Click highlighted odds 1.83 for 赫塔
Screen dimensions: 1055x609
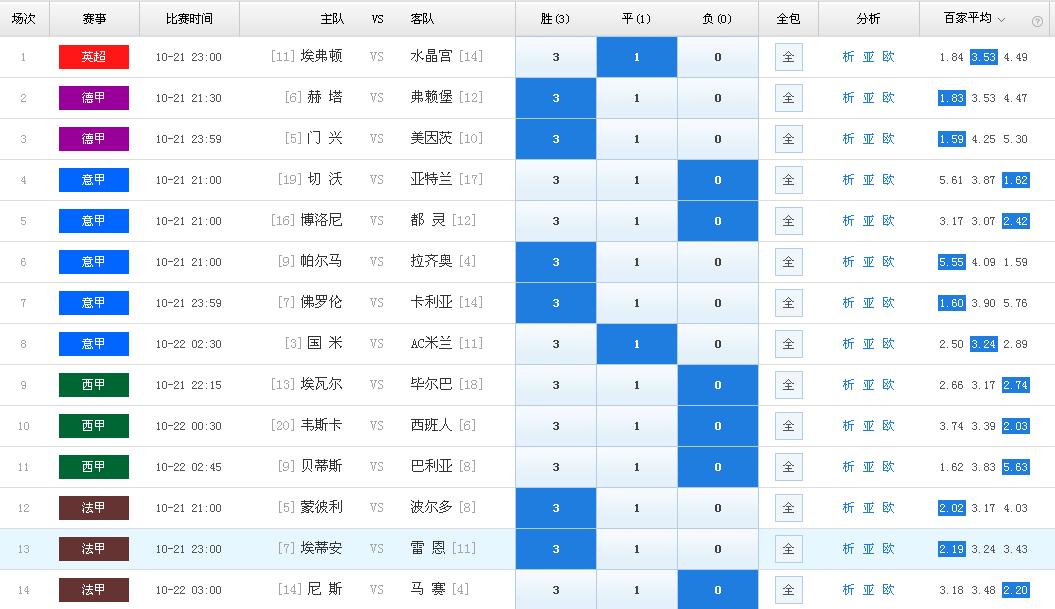pyautogui.click(x=951, y=98)
